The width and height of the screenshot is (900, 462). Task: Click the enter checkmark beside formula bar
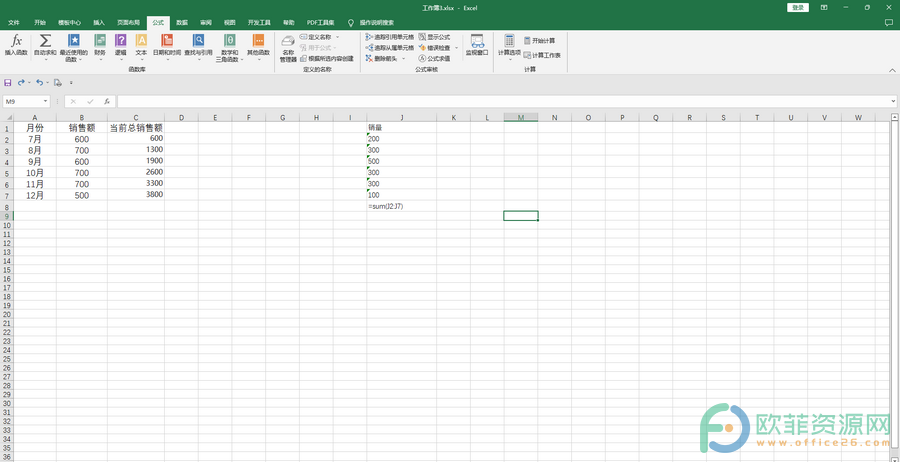(90, 102)
